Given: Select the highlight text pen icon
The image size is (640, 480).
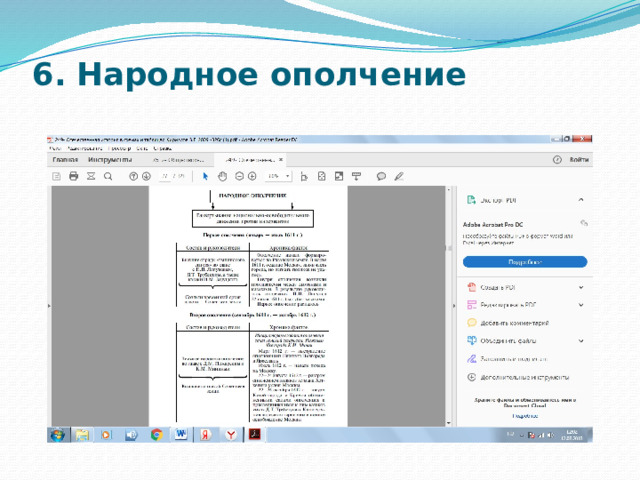Looking at the screenshot, I should (399, 176).
